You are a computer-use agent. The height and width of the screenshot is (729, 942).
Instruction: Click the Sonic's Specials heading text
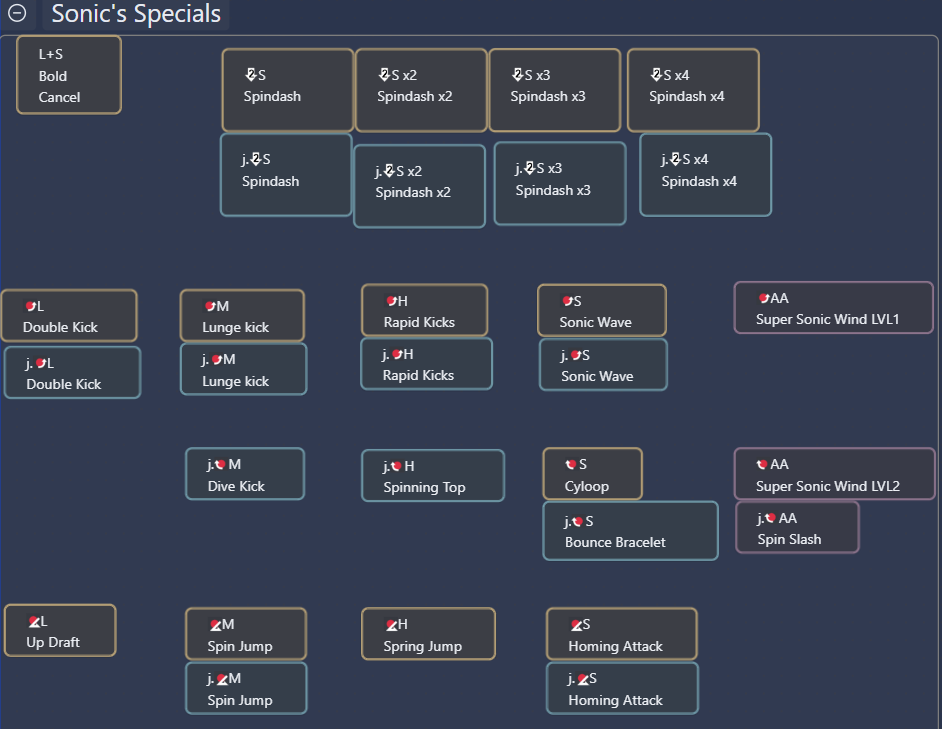(136, 13)
